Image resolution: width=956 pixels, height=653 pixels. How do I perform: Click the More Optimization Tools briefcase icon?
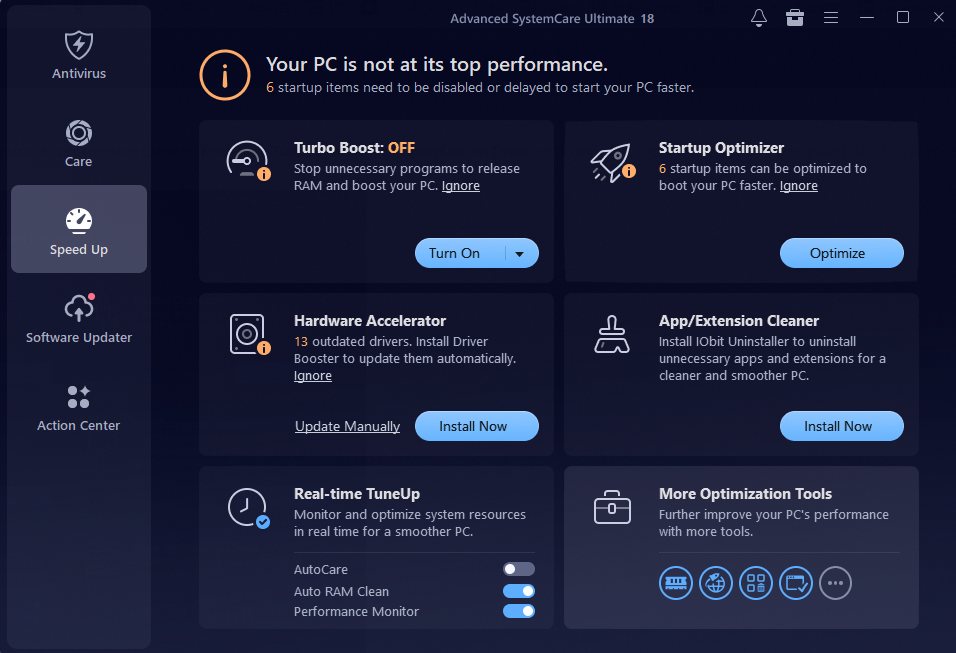[x=612, y=507]
